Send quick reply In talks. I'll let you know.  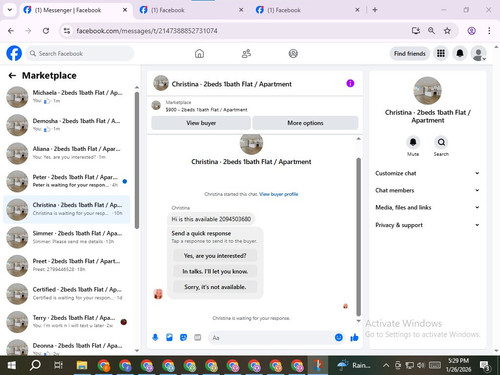click(215, 271)
